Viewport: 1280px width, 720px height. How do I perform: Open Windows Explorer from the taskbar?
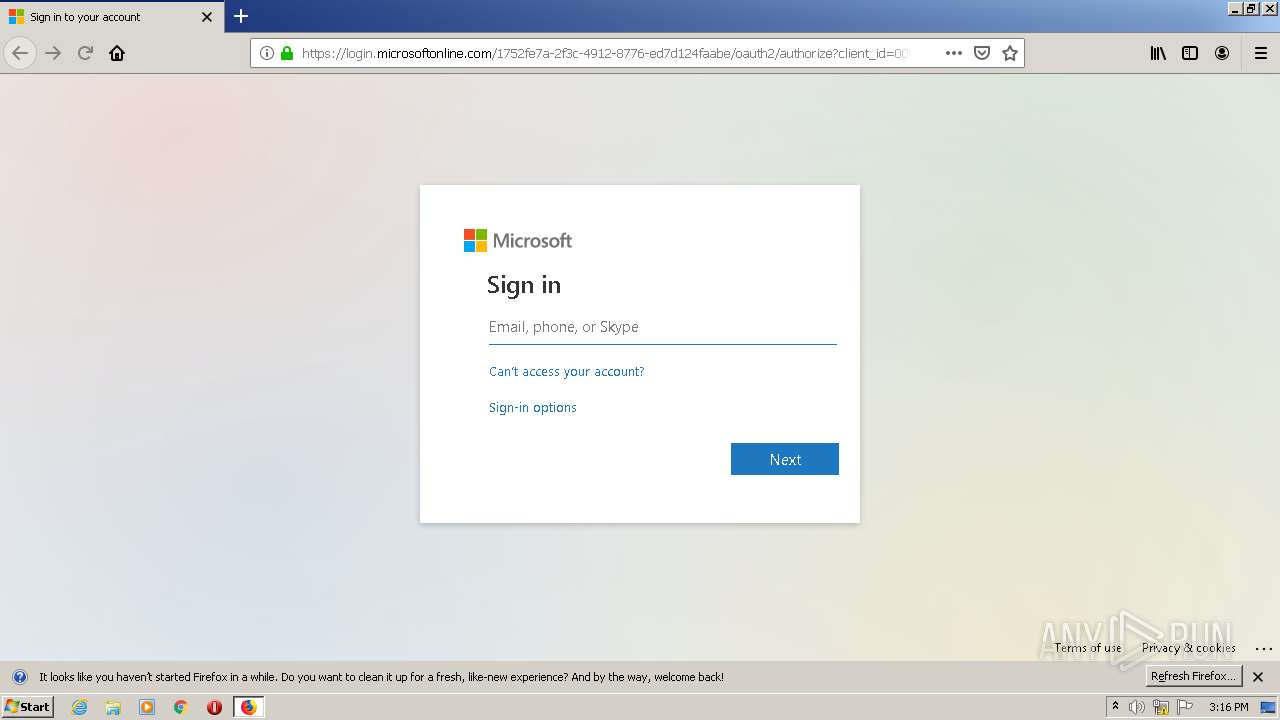pyautogui.click(x=113, y=707)
